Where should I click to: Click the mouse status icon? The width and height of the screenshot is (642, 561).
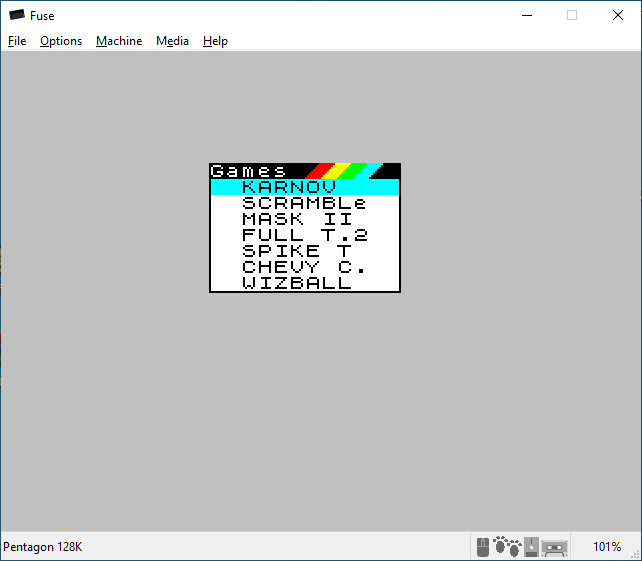(483, 547)
